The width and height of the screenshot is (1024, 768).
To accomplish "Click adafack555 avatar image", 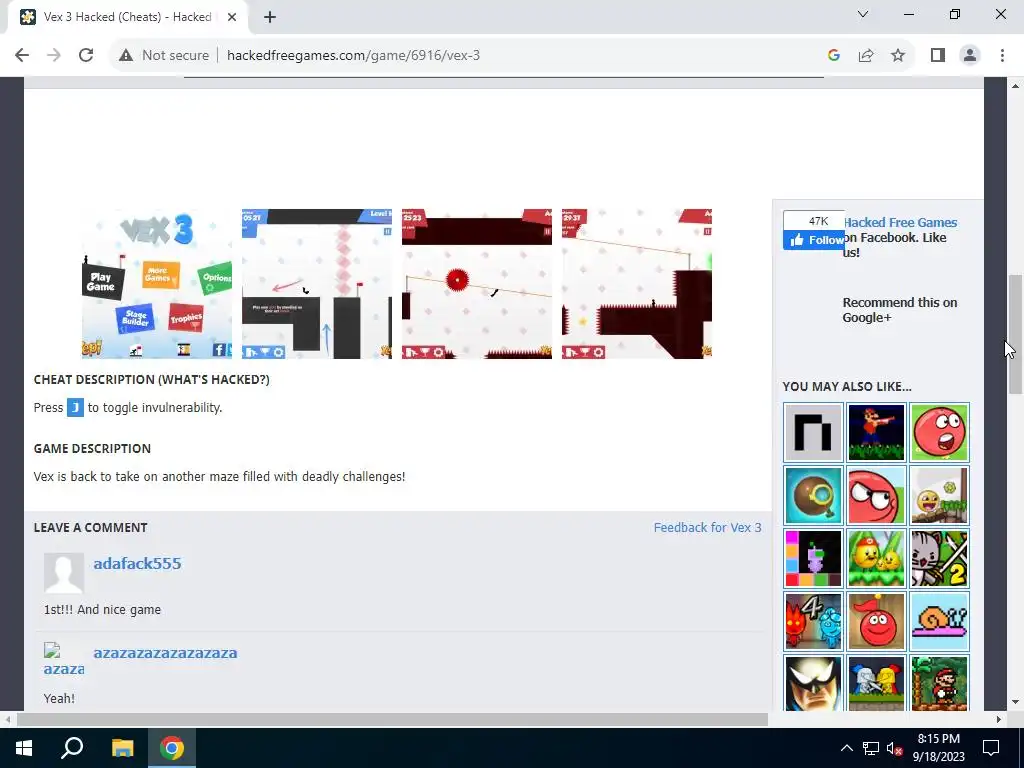I will tap(64, 573).
